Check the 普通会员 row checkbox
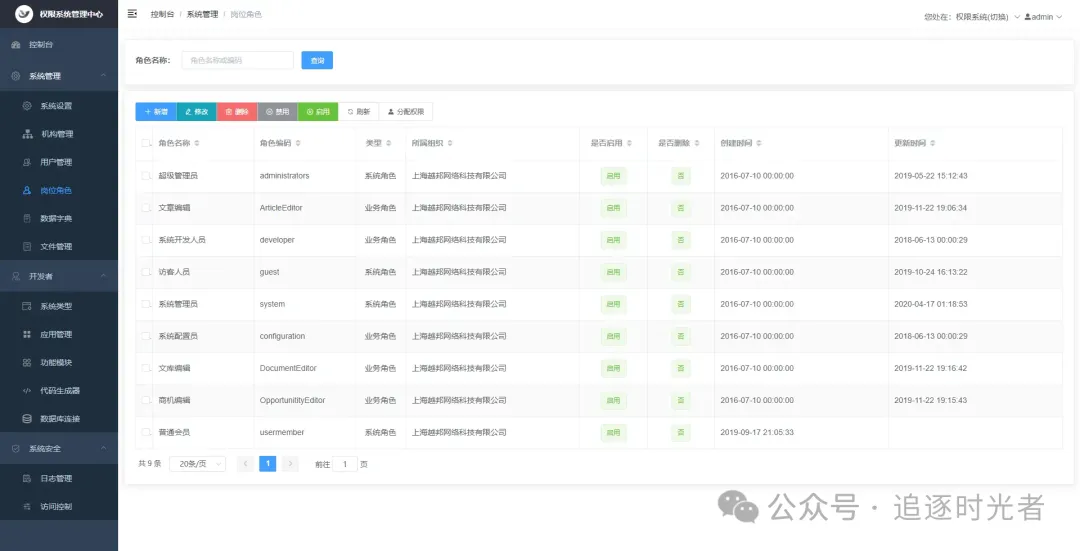The height and width of the screenshot is (551, 1080). [x=146, y=433]
